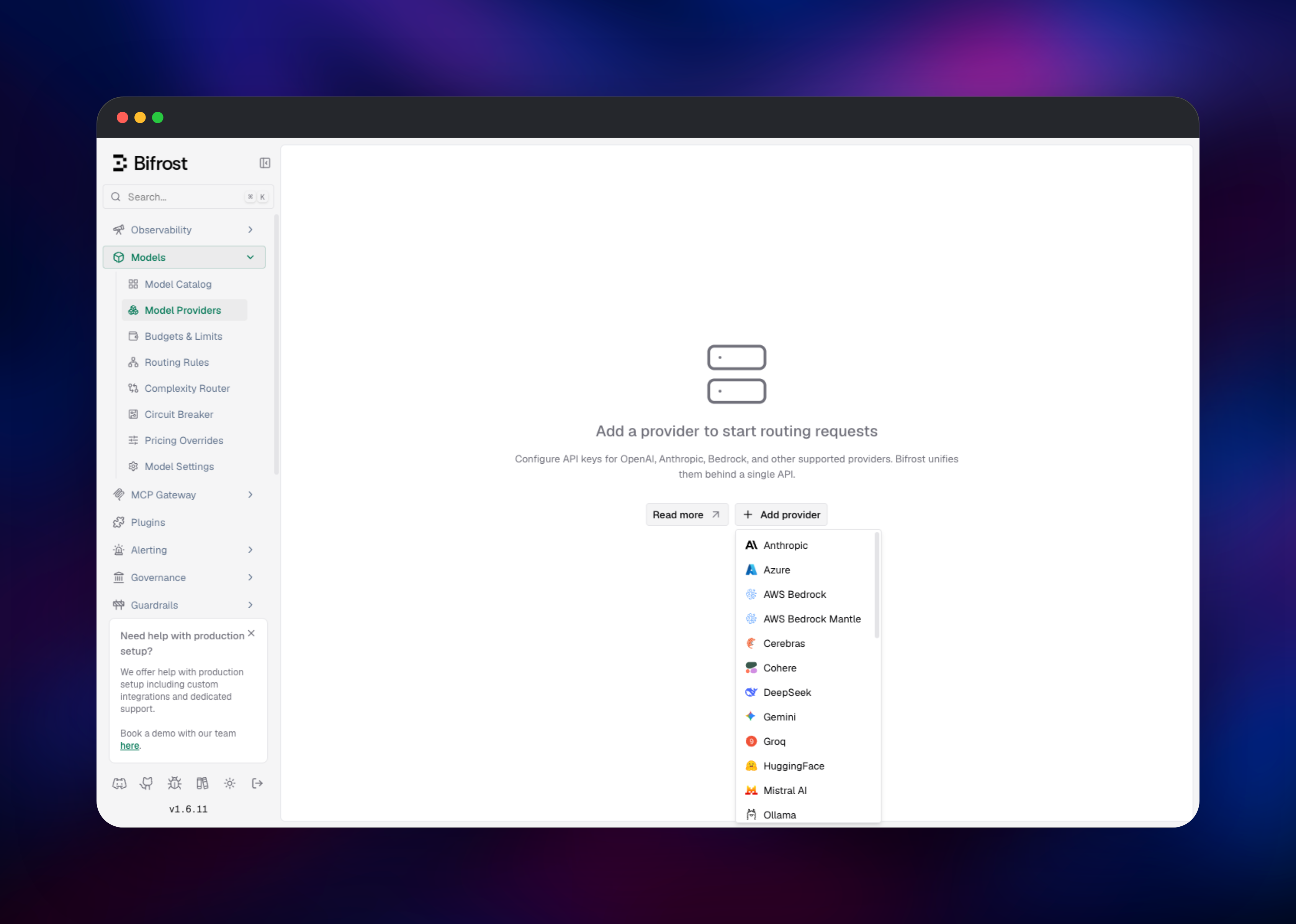This screenshot has width=1296, height=924.
Task: Click the logout icon
Action: 257,783
